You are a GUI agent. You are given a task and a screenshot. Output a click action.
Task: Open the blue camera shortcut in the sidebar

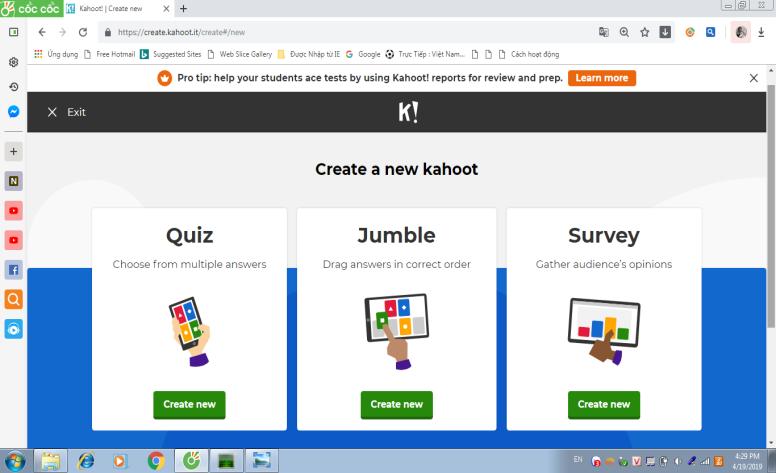pos(13,329)
